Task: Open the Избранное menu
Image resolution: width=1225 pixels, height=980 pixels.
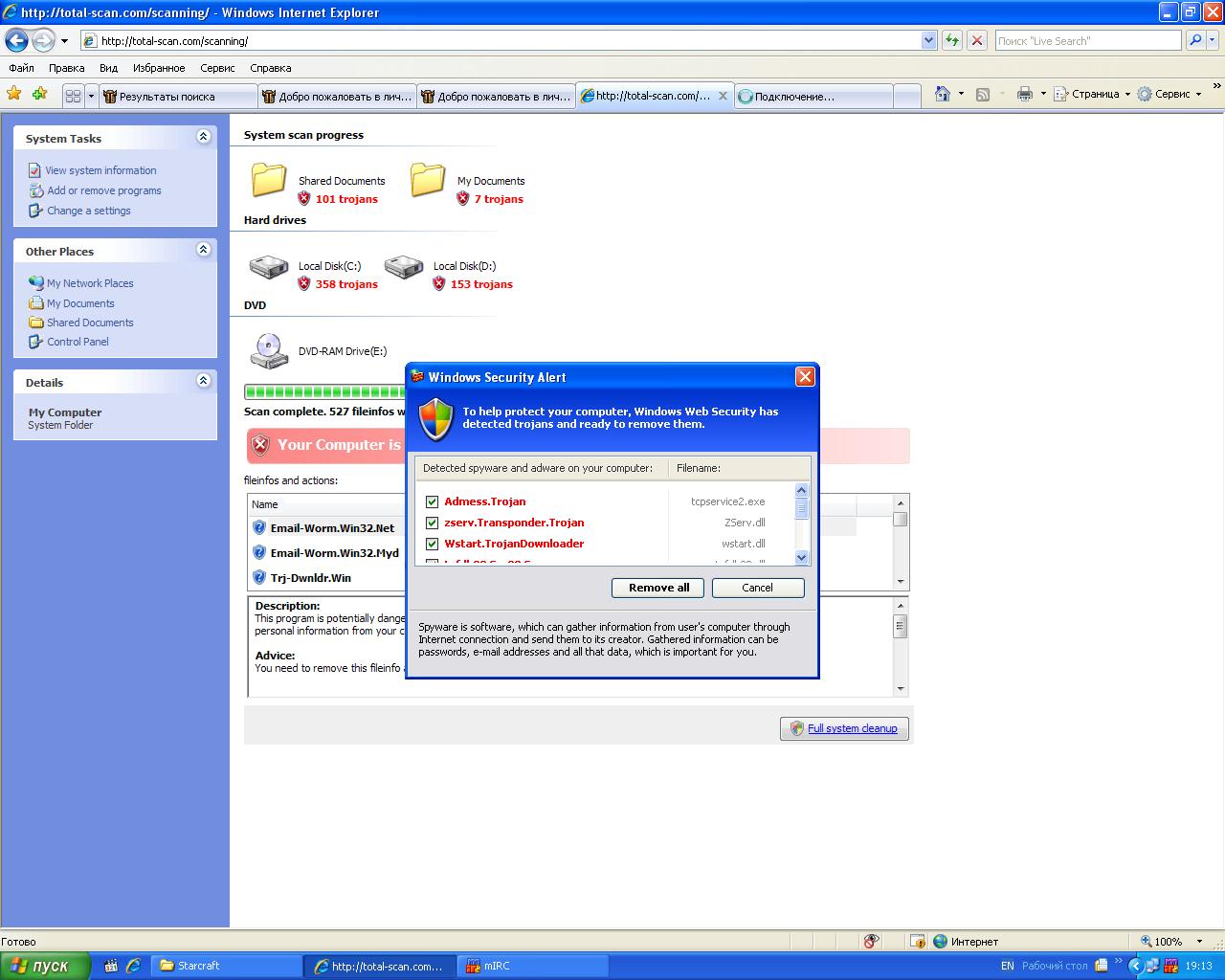Action: [x=159, y=68]
